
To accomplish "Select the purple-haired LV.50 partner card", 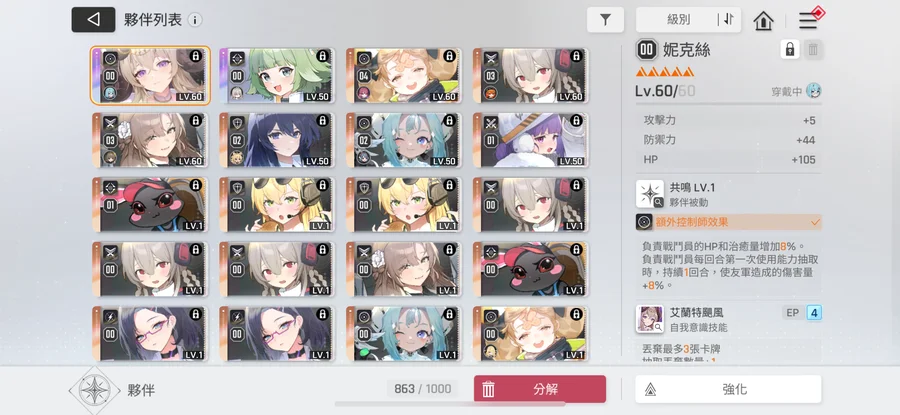I will point(531,140).
